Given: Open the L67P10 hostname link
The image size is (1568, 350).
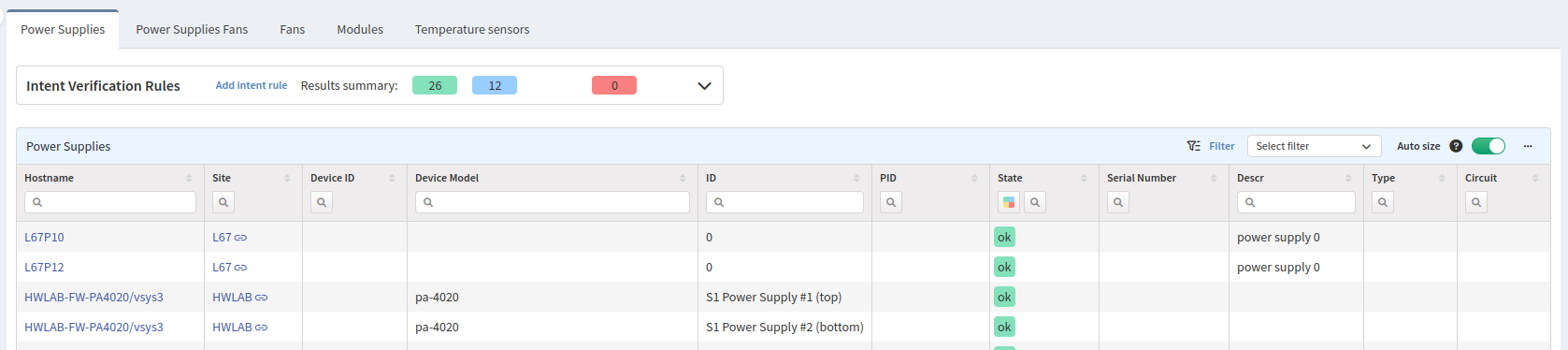Looking at the screenshot, I should [x=44, y=238].
